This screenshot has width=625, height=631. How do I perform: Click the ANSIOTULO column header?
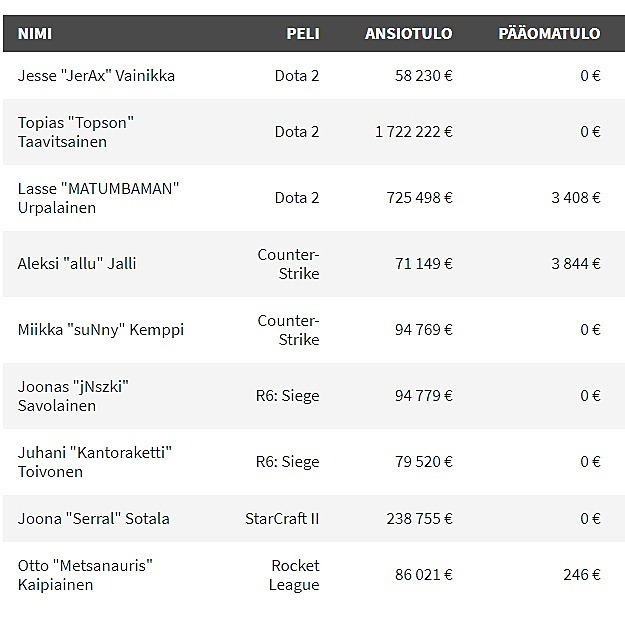click(408, 33)
